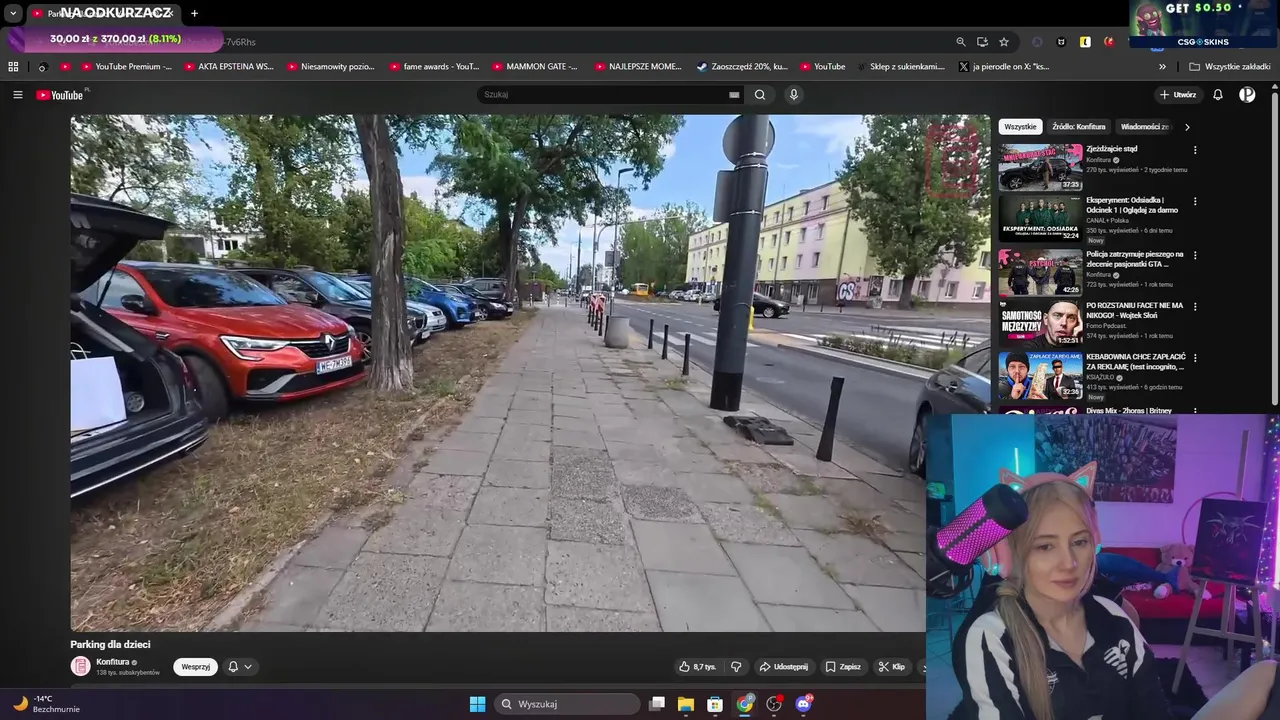Toggle notification bell dropdown beside Wesprzyj
Image resolution: width=1280 pixels, height=720 pixels.
point(239,667)
